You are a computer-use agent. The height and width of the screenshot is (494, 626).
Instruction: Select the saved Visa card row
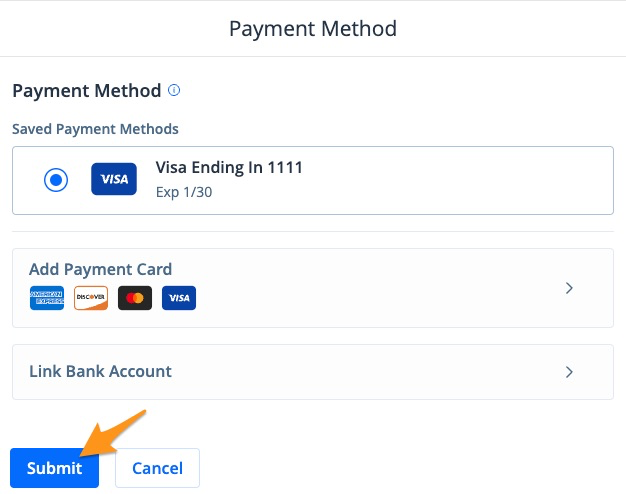coord(313,180)
